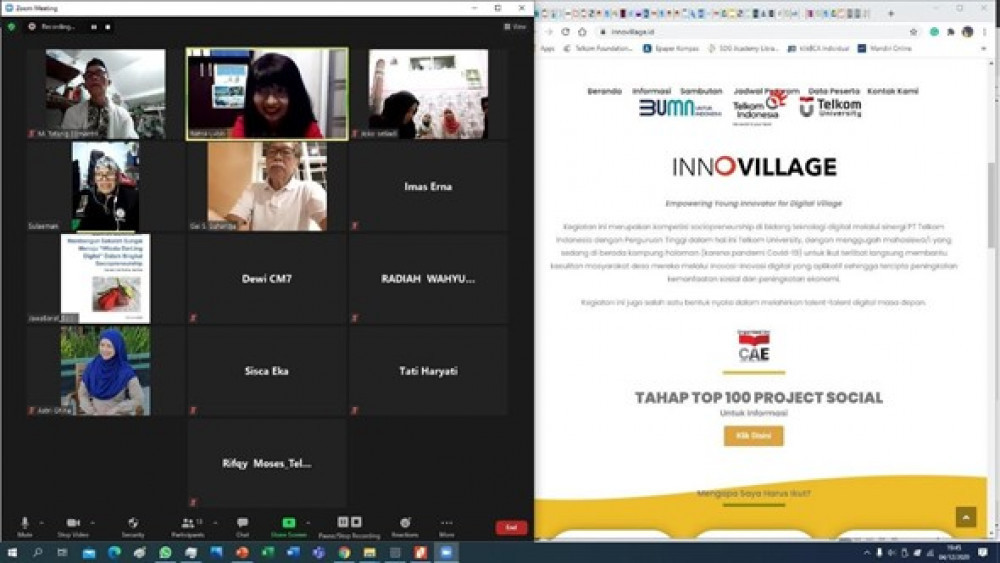This screenshot has height=563, width=1000.
Task: Open the Participants panel
Action: (x=188, y=527)
